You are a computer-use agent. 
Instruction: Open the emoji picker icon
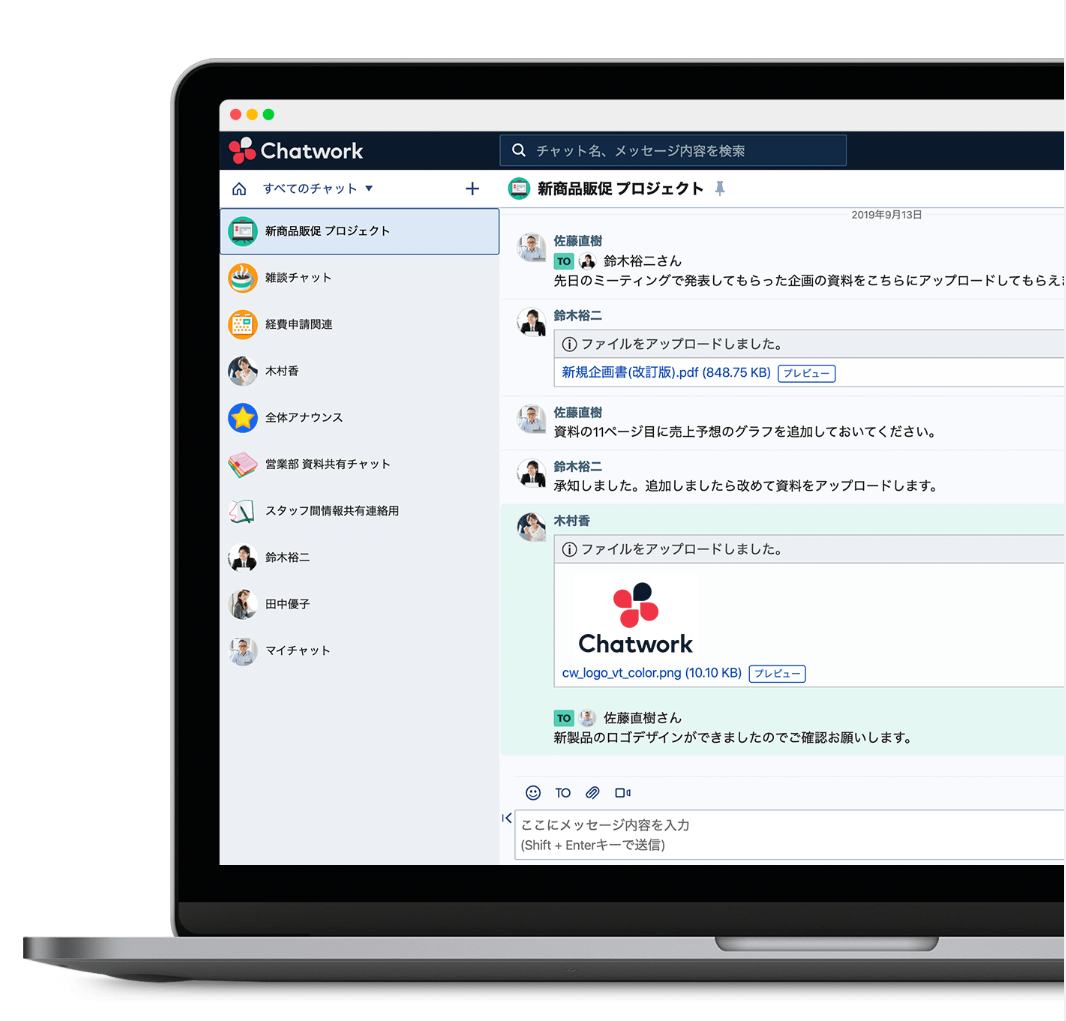tap(533, 793)
